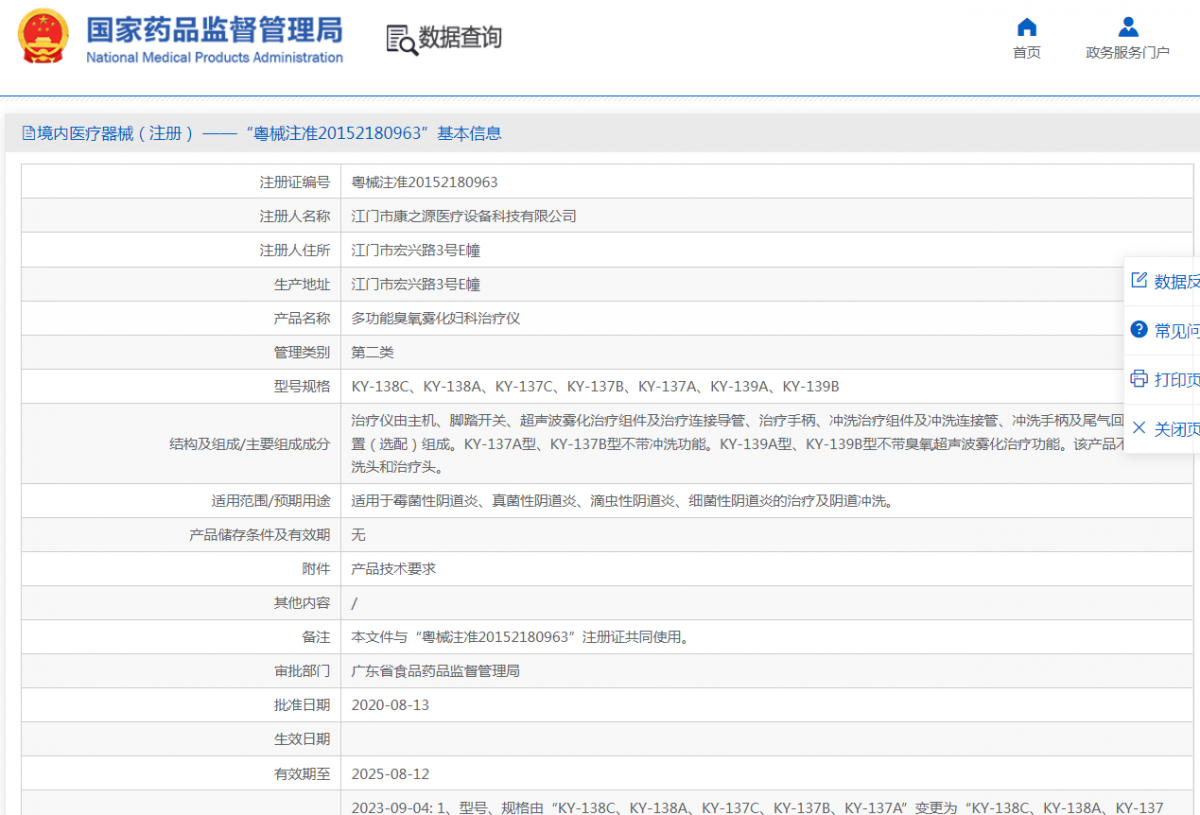Click the 数据反馈 edit icon

[x=1139, y=281]
